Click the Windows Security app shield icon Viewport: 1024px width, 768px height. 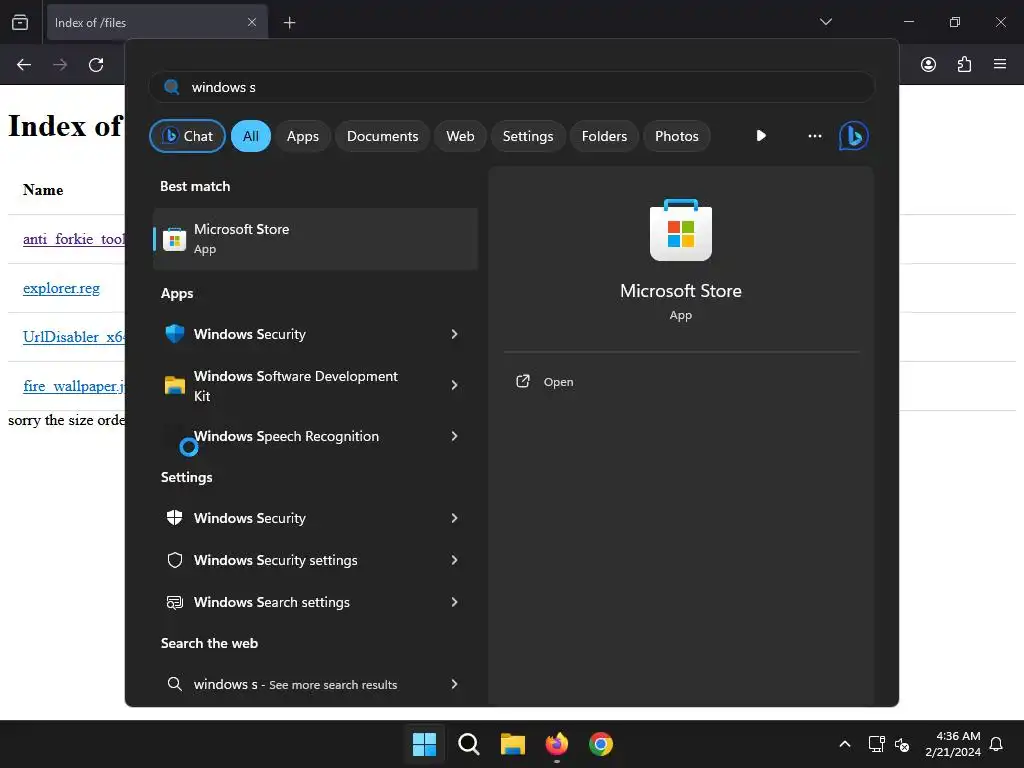pos(174,334)
